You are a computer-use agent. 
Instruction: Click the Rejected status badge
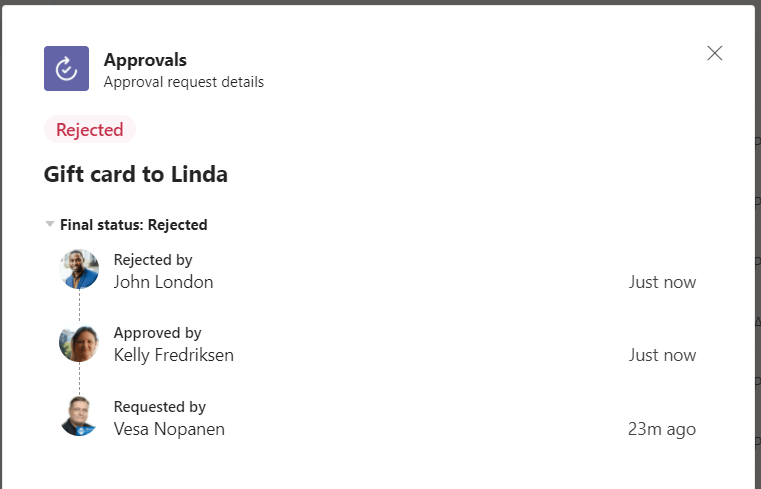coord(89,130)
